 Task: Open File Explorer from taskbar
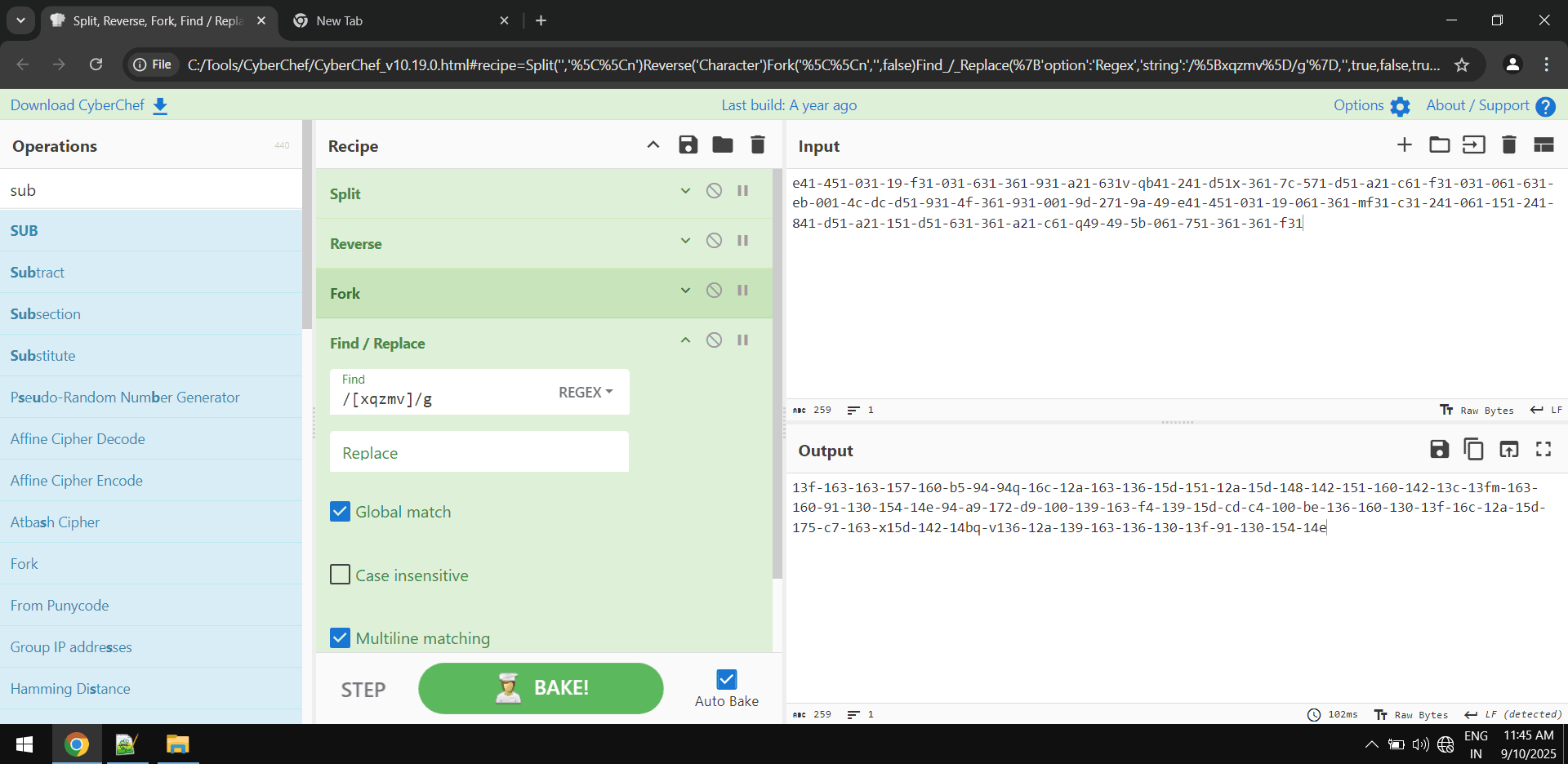[x=177, y=744]
